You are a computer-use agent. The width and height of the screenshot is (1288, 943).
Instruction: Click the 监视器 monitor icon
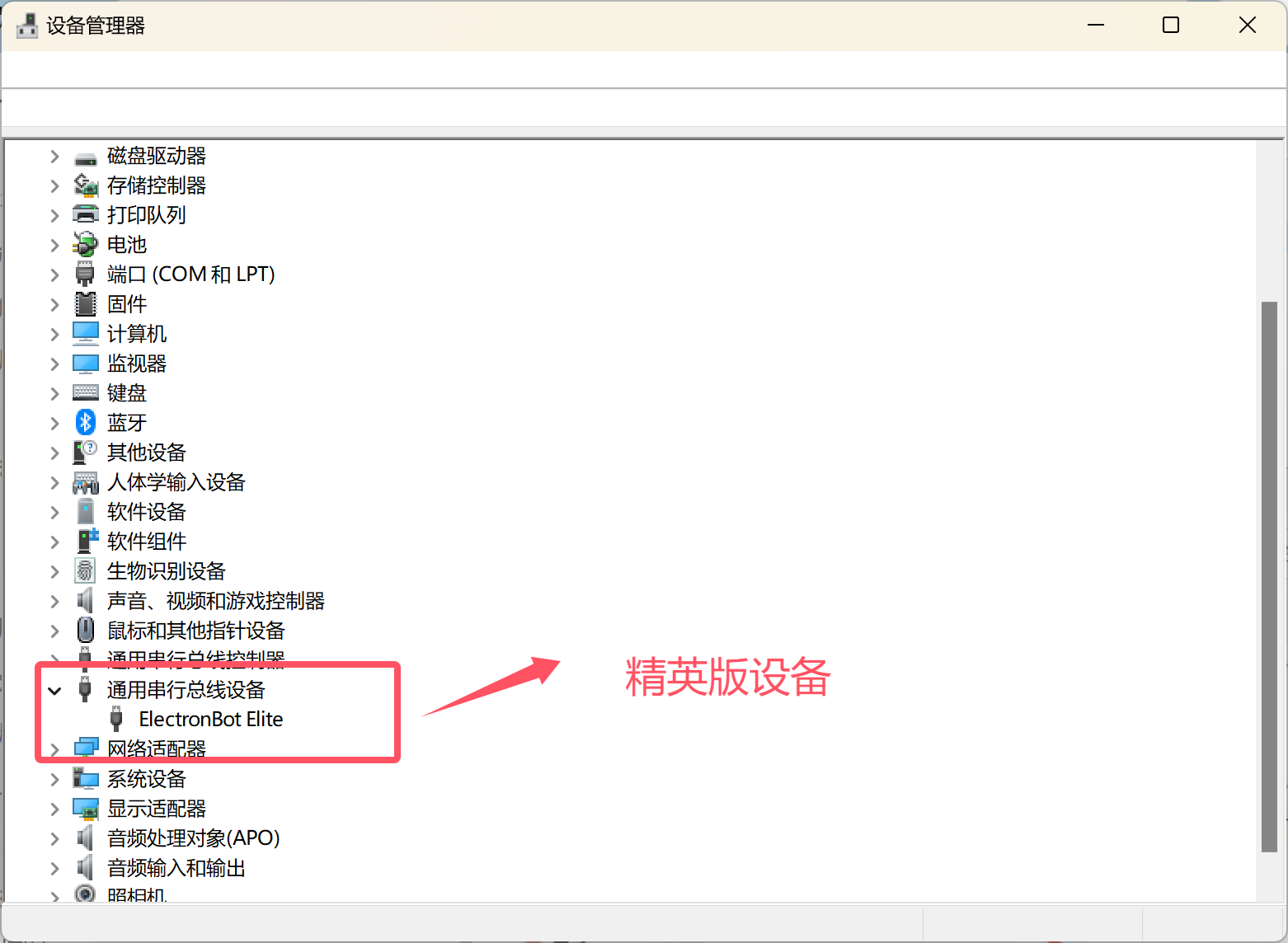(86, 364)
